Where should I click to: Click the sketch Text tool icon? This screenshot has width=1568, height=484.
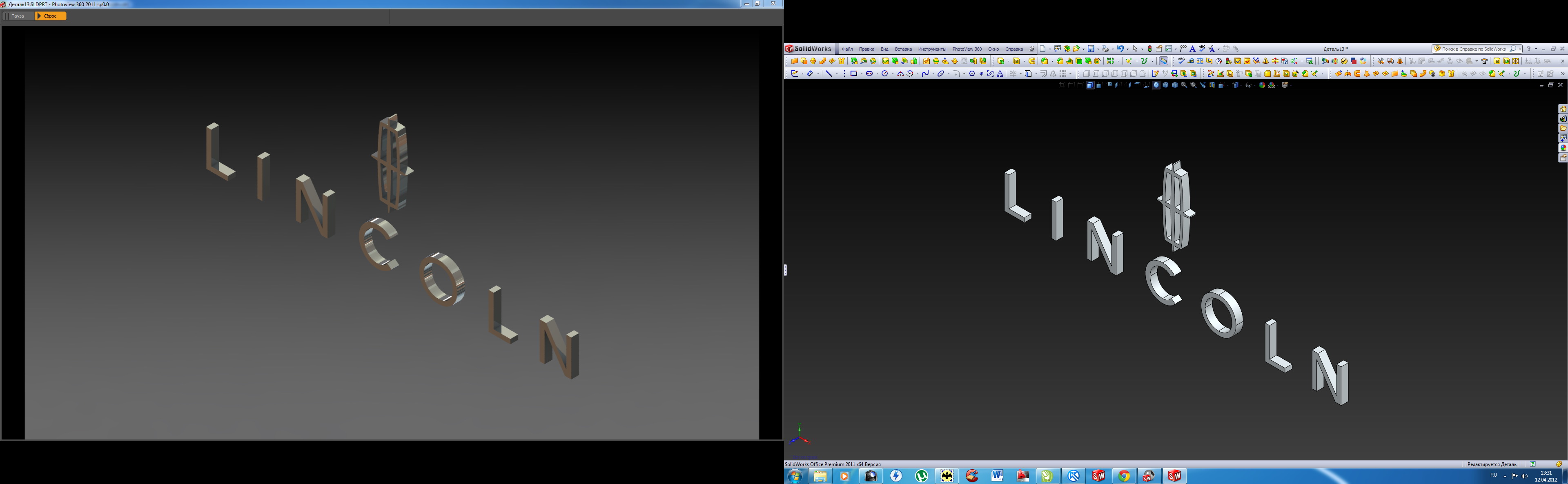[1000, 74]
